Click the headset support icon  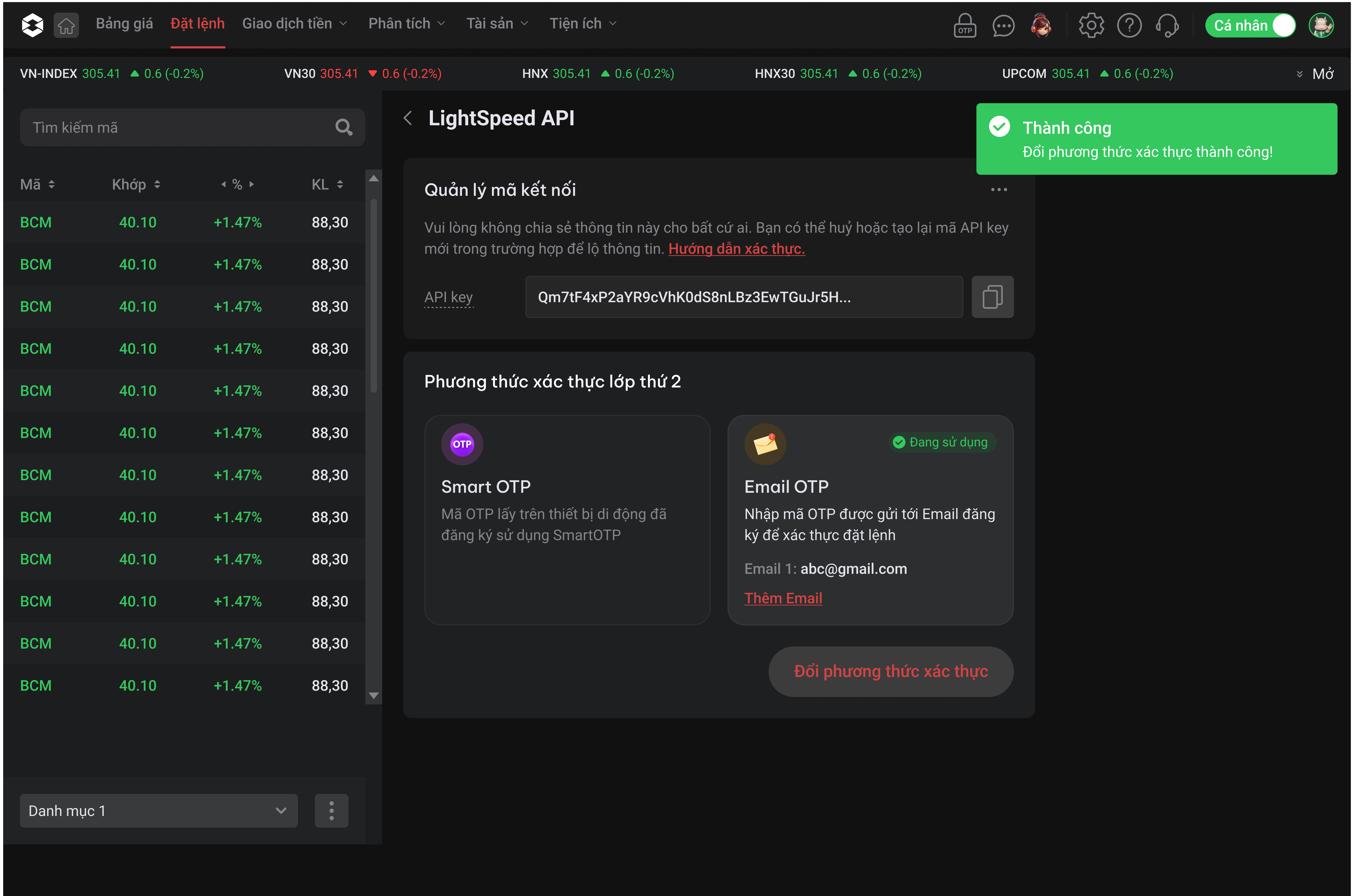[1167, 25]
